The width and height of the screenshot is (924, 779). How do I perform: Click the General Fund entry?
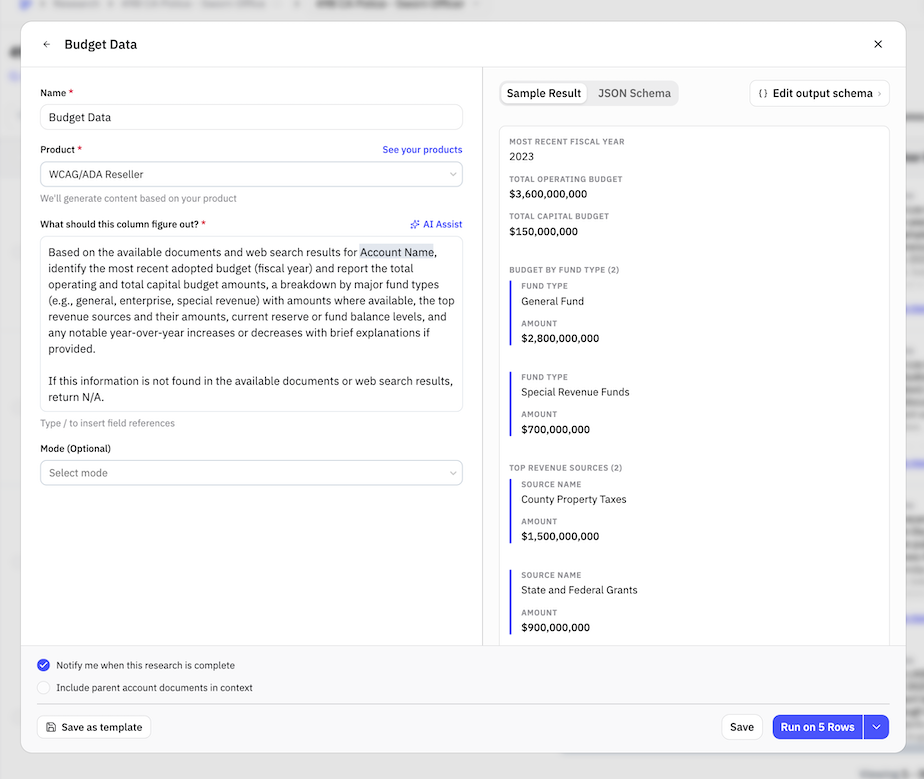pyautogui.click(x=552, y=302)
